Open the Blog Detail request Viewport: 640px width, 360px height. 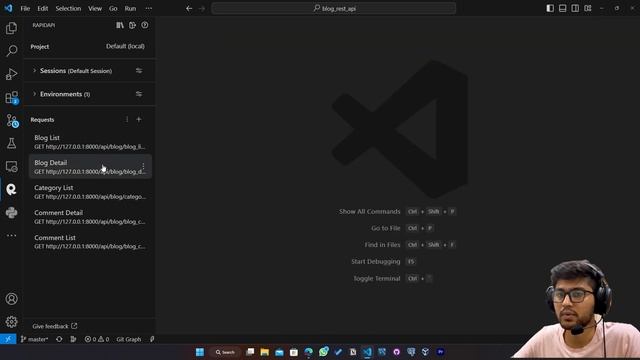tap(90, 167)
